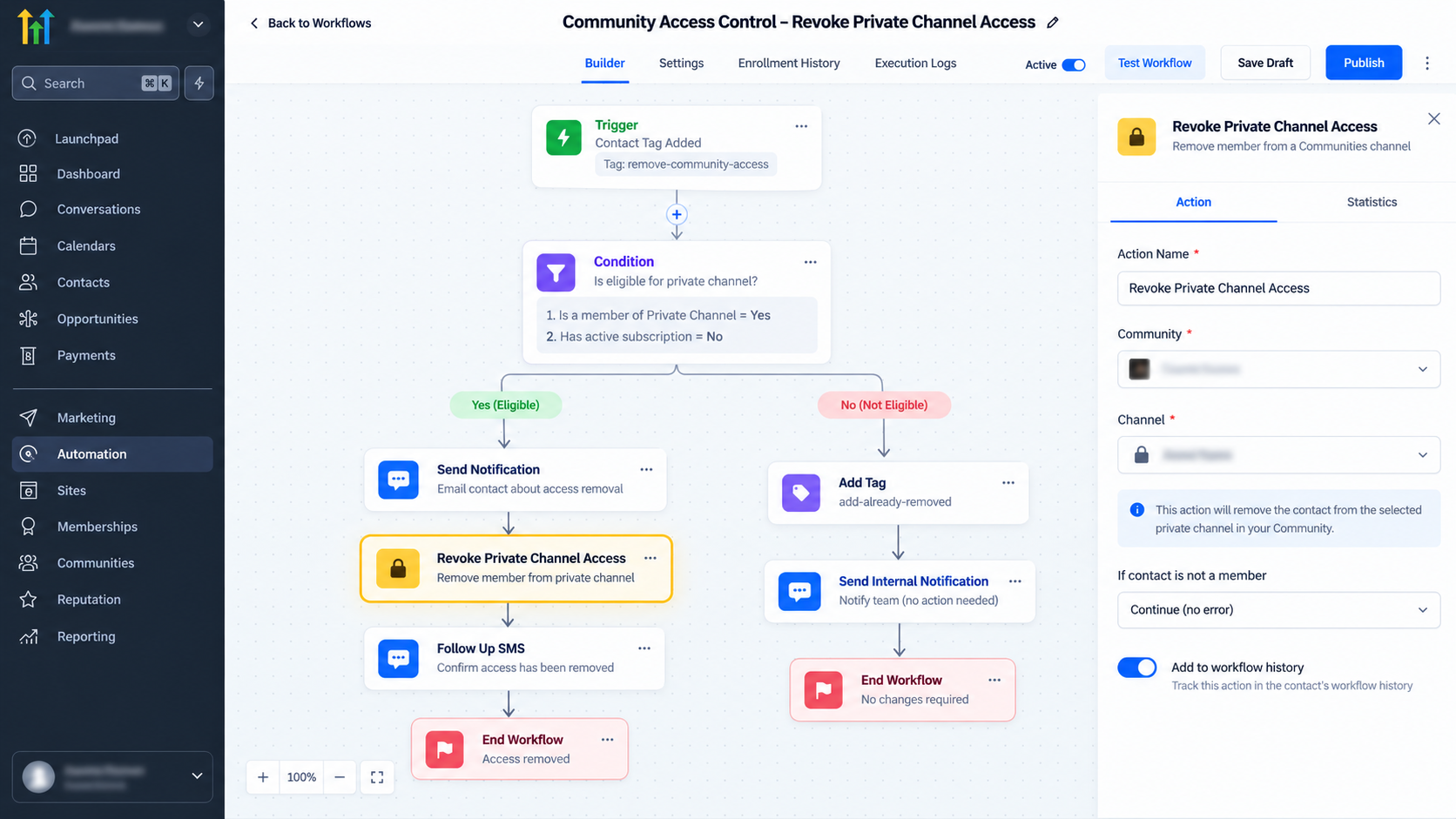Click the 100% zoom level indicator
Image resolution: width=1456 pixels, height=819 pixels.
pos(301,777)
